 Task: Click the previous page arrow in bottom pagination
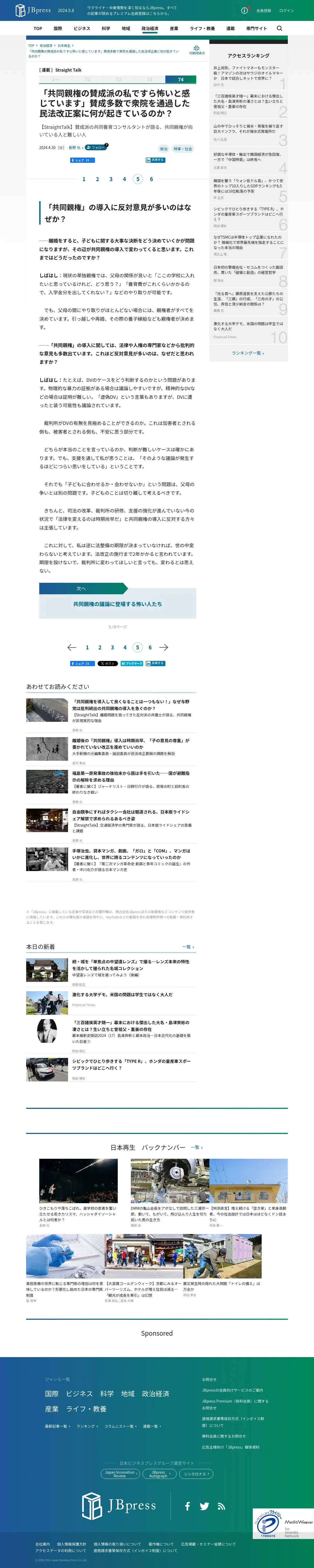click(71, 647)
